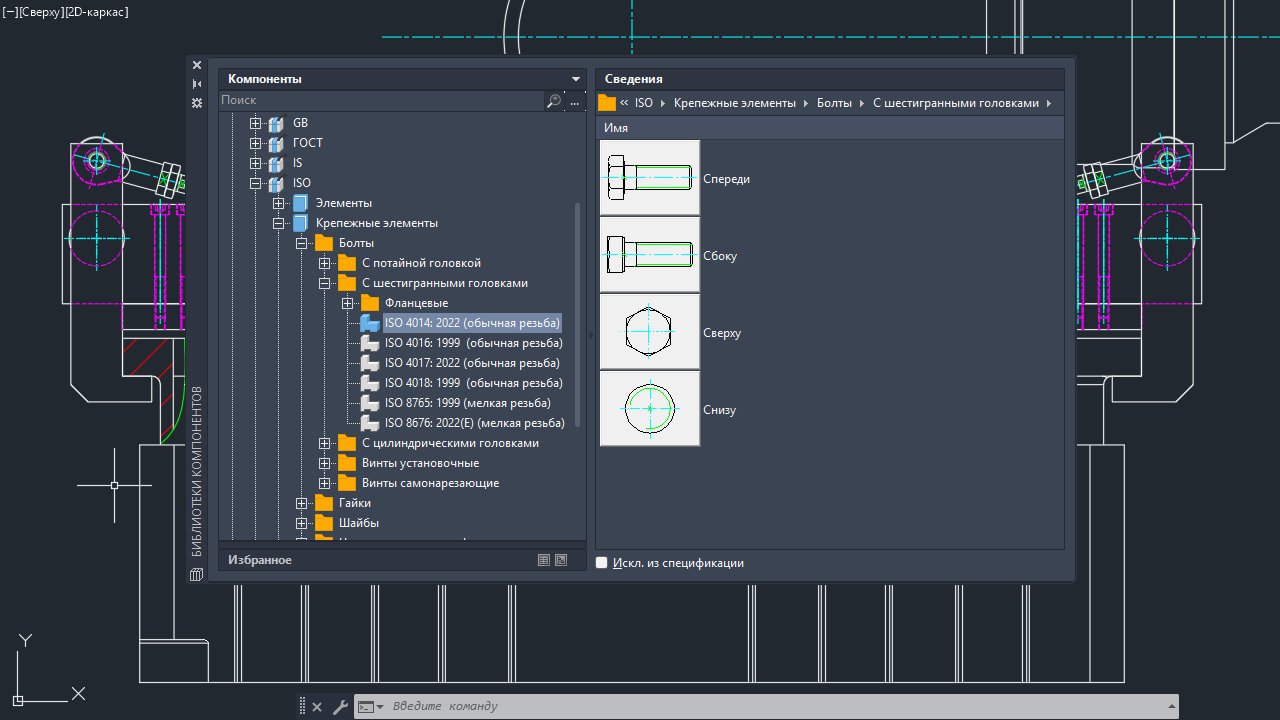1280x720 pixels.
Task: Click Болты in the breadcrumb path
Action: (835, 103)
